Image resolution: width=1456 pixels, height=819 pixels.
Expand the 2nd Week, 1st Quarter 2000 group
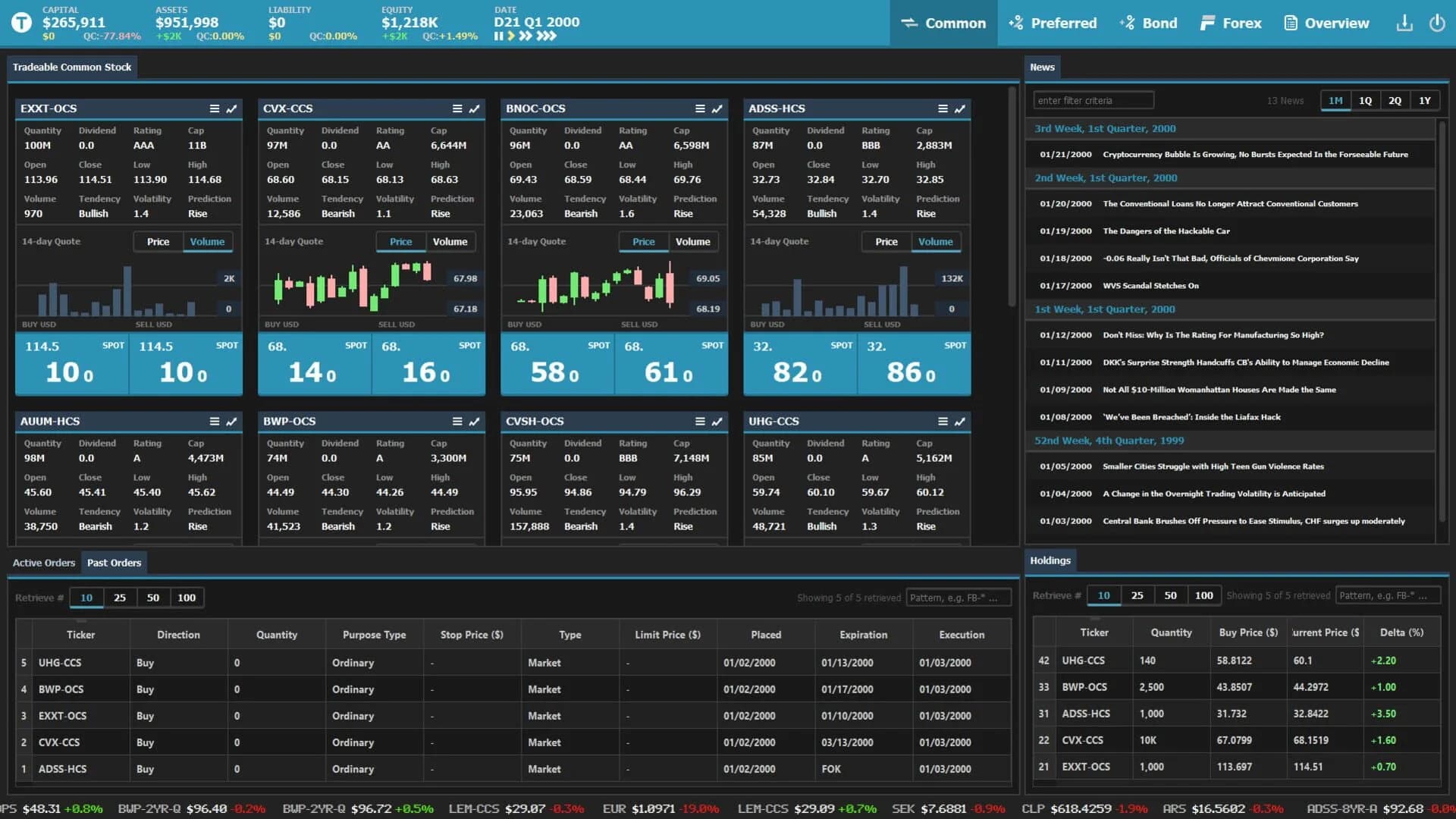tap(1106, 177)
